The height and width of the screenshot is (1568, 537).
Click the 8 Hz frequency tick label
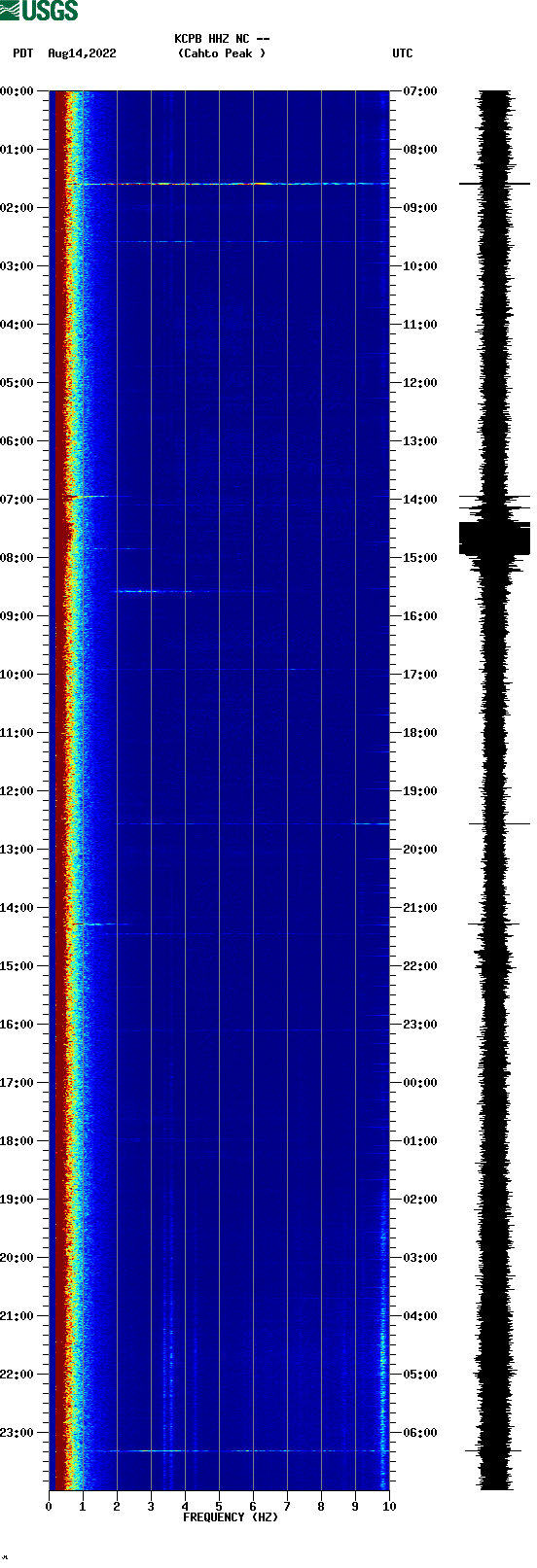click(321, 1507)
